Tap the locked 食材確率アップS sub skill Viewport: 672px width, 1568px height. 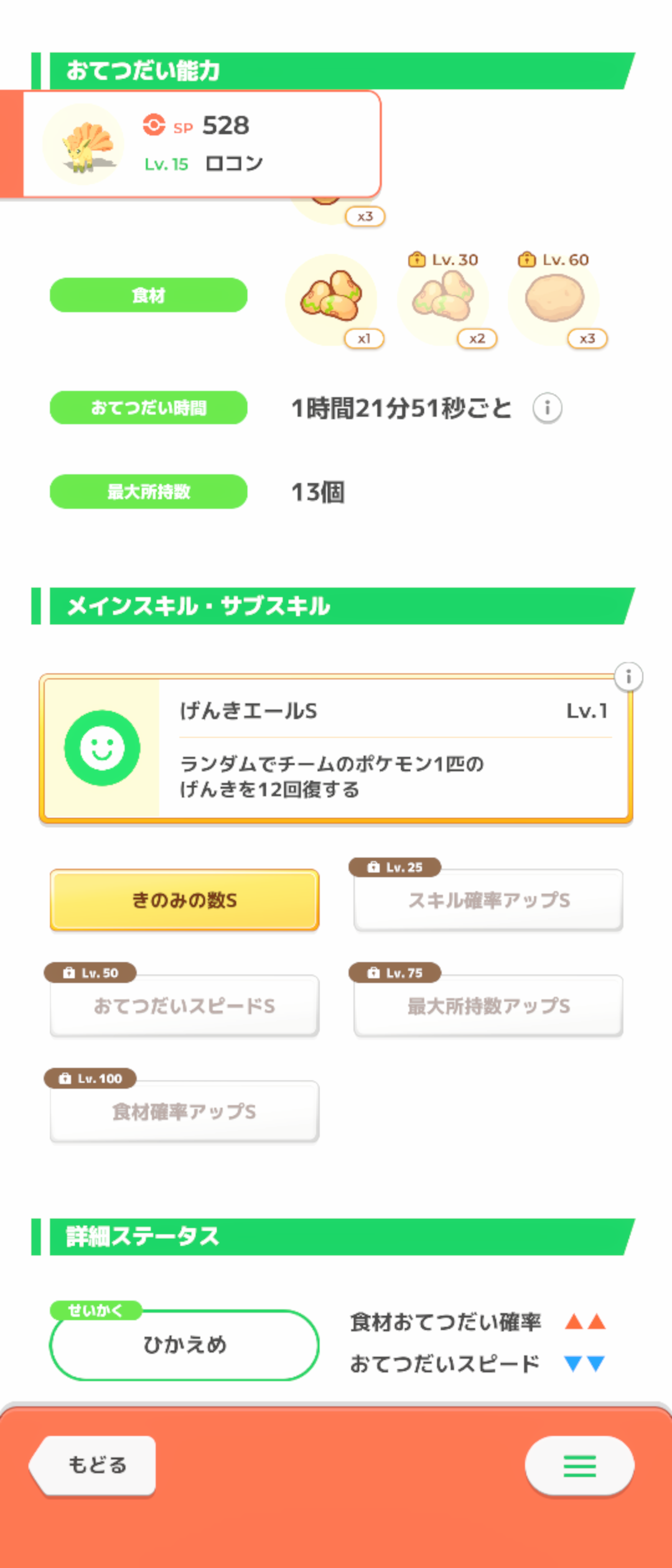coord(185,1112)
